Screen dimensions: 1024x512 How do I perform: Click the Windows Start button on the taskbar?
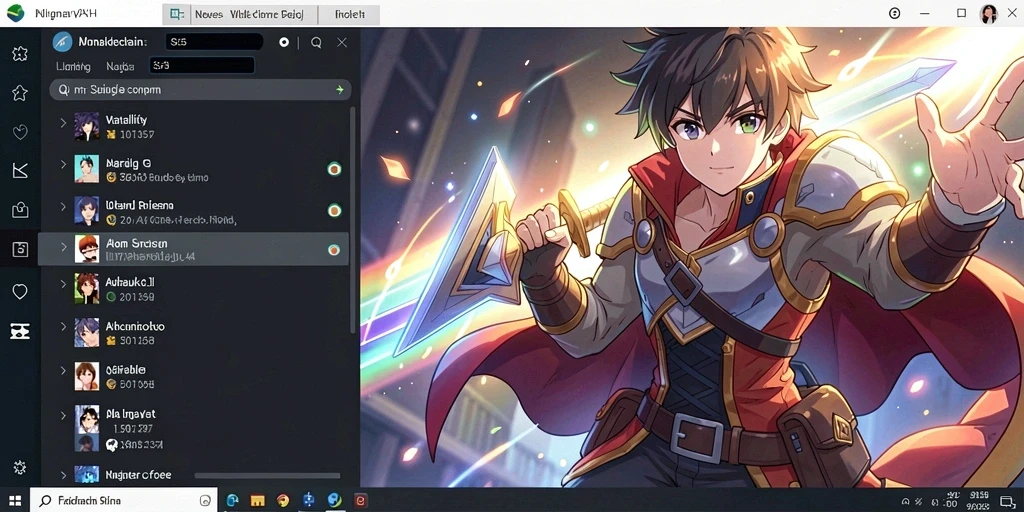(14, 501)
